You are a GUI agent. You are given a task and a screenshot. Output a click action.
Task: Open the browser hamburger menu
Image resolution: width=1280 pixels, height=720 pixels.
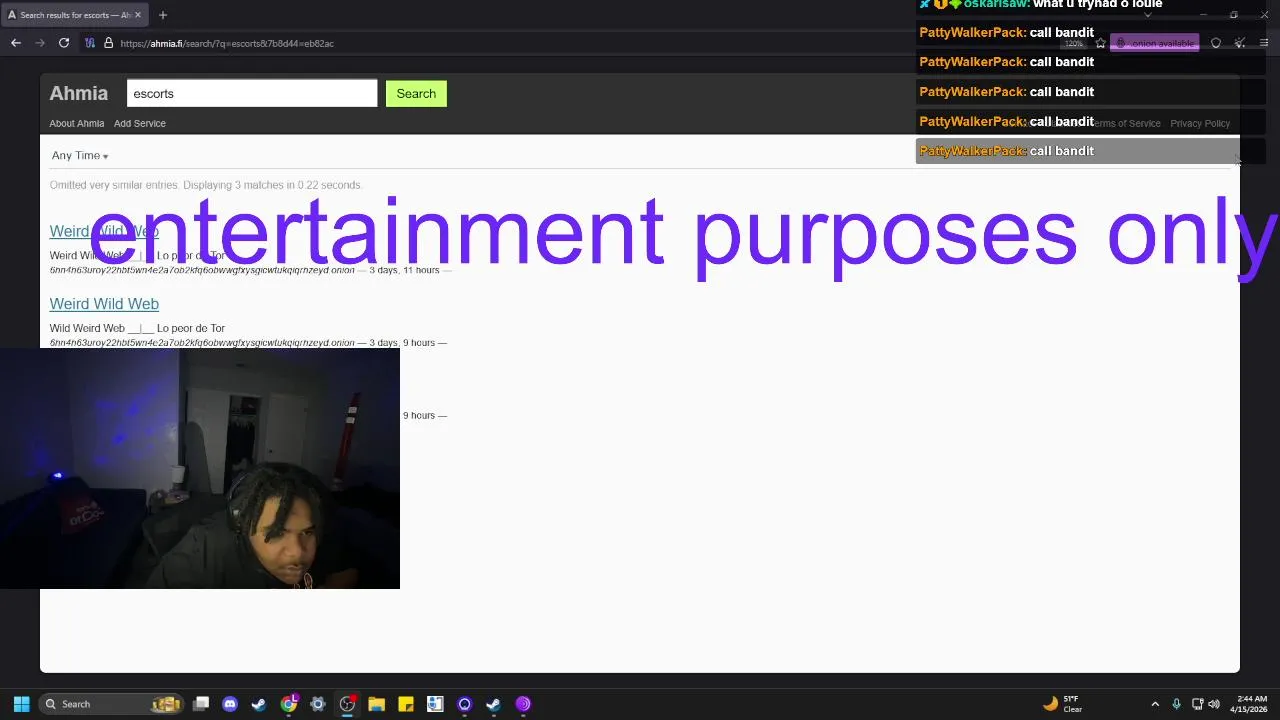coord(1264,43)
